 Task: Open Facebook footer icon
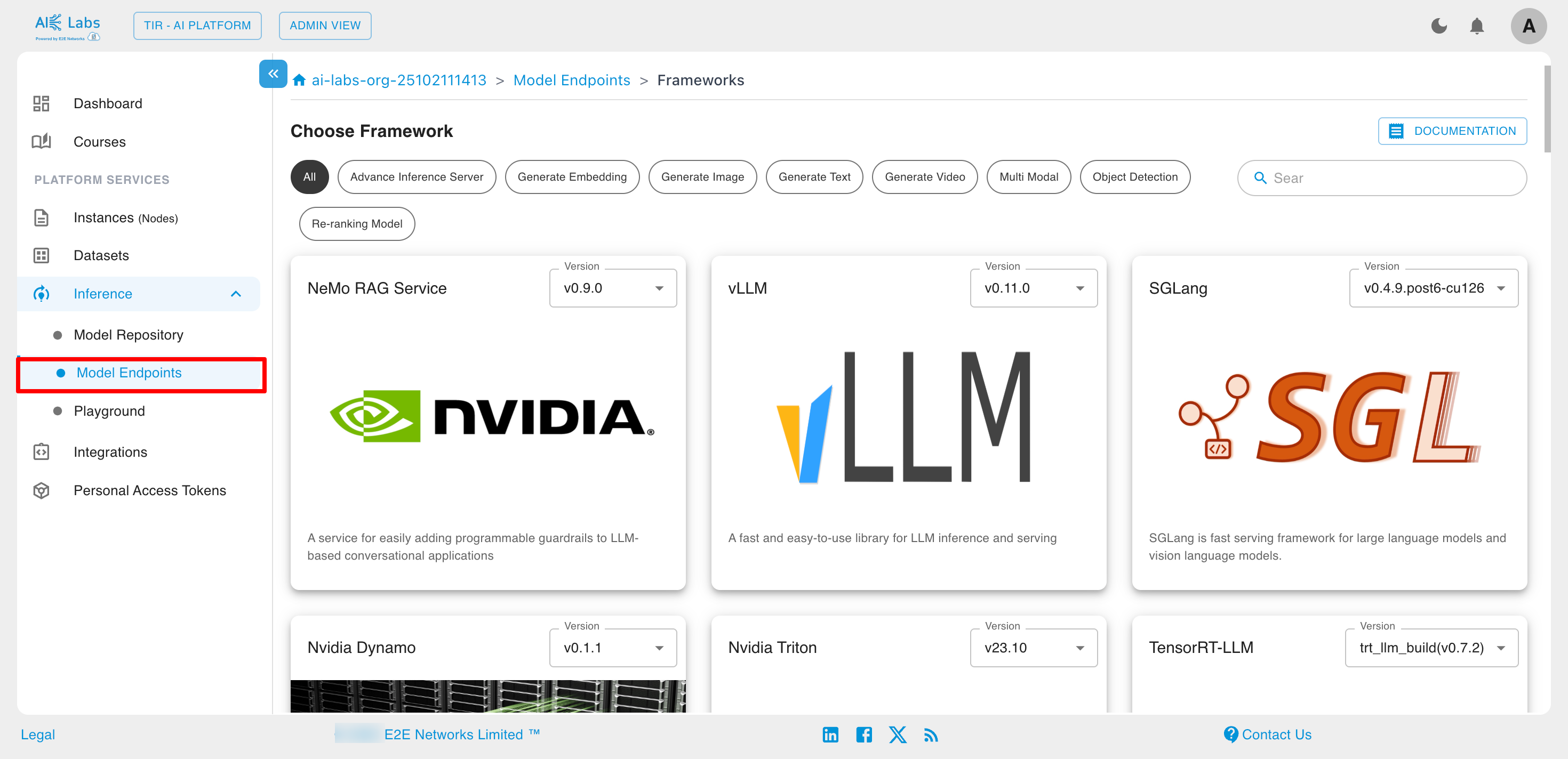[x=864, y=734]
